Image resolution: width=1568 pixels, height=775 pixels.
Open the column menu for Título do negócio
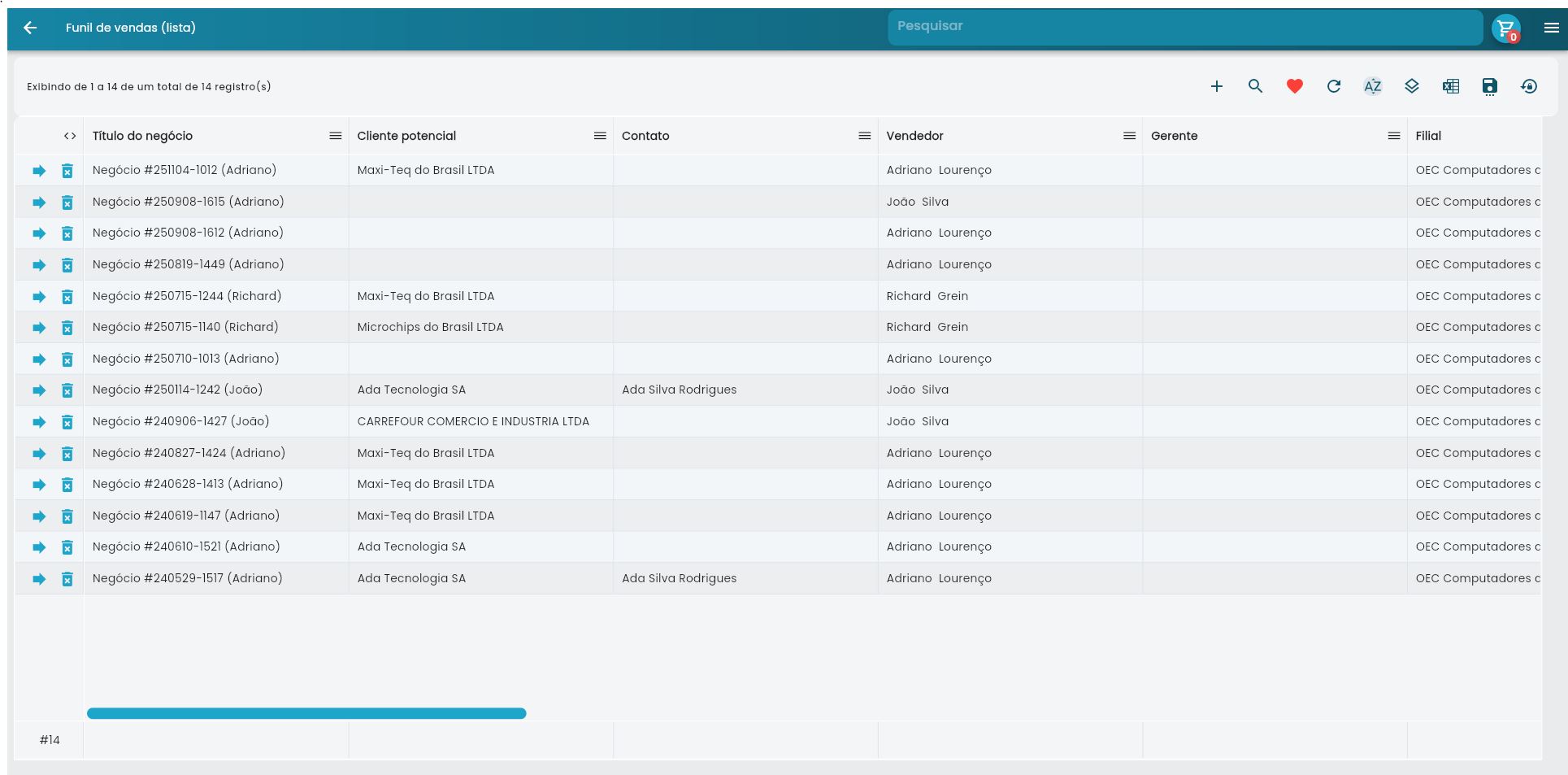(336, 136)
